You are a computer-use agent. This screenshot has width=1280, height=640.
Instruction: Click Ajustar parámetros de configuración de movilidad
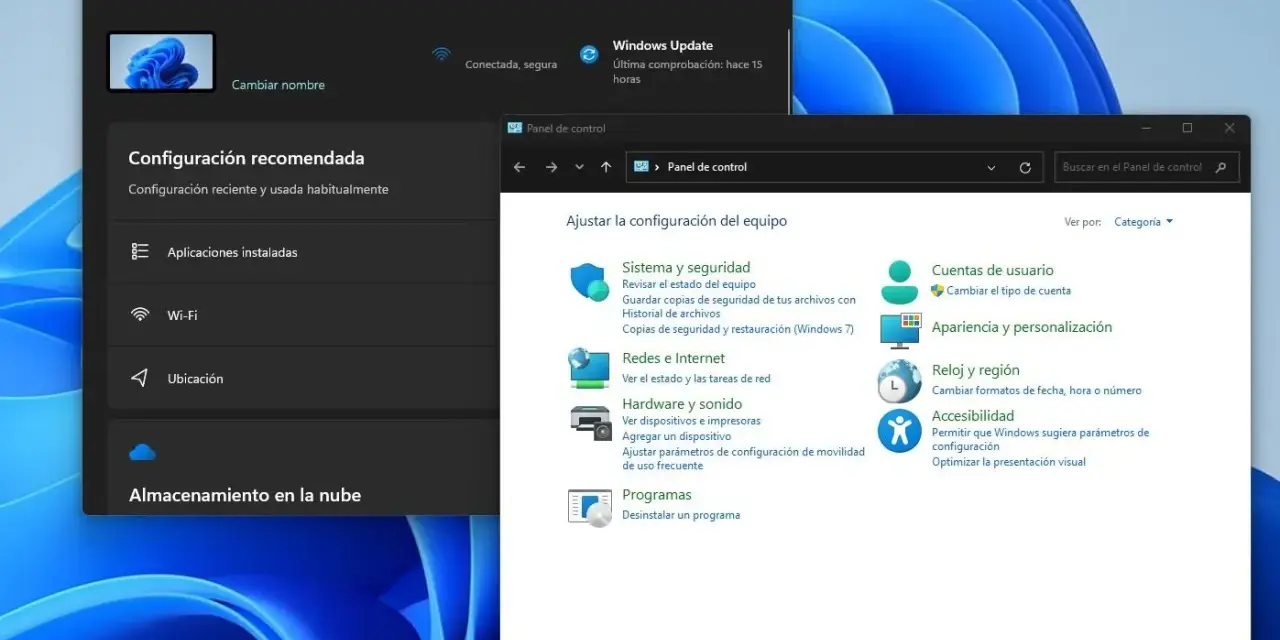(x=743, y=458)
